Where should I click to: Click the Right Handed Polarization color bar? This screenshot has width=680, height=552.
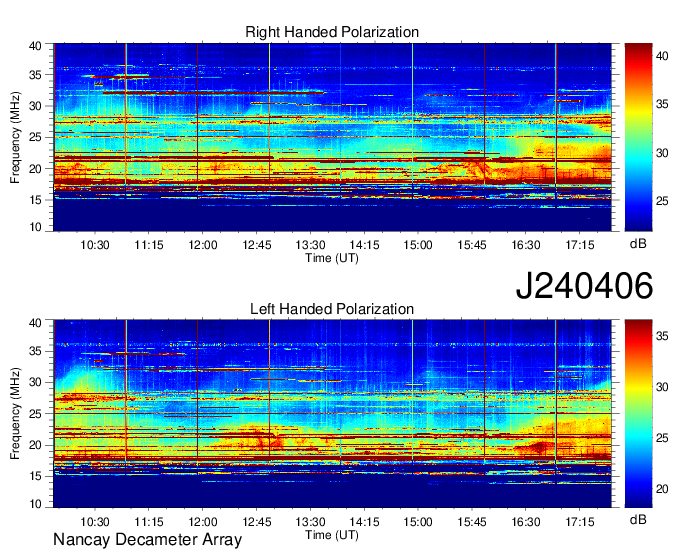coord(638,137)
